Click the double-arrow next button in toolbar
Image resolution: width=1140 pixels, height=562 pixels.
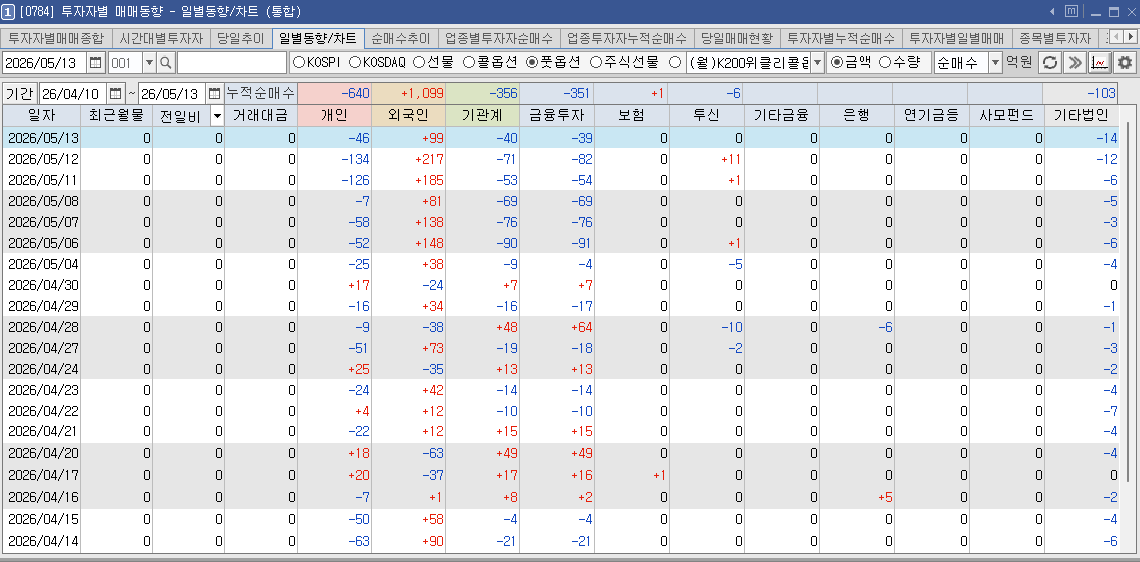point(1073,63)
